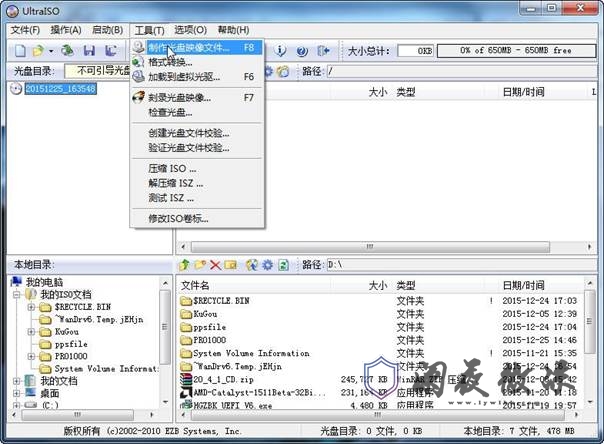Screen dimensions: 604x444
Task: Select the disc icon of 20151225_163548
Action: pyautogui.click(x=16, y=89)
